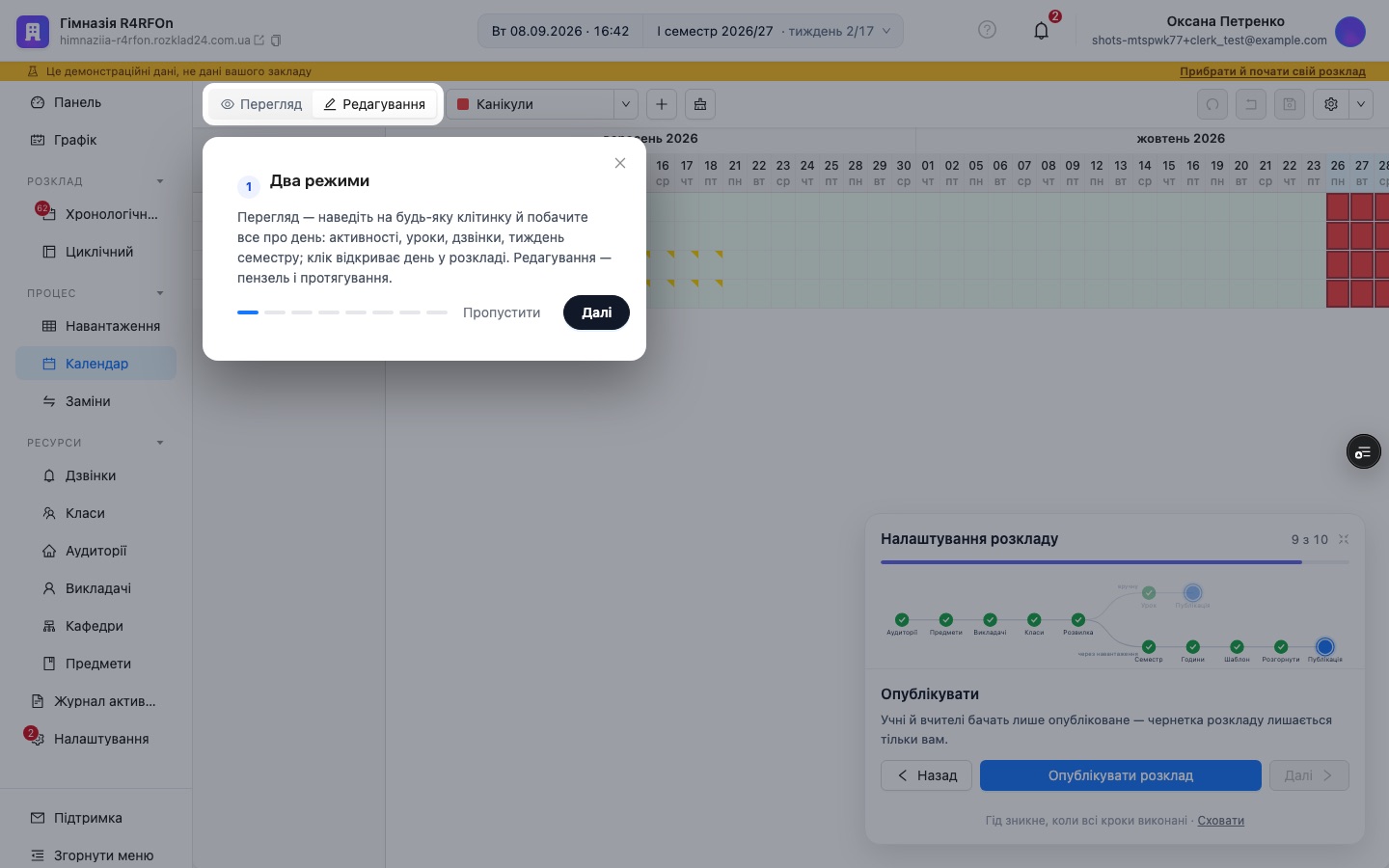Click Далі in the tour tooltip
This screenshot has height=868, width=1389.
coord(596,312)
